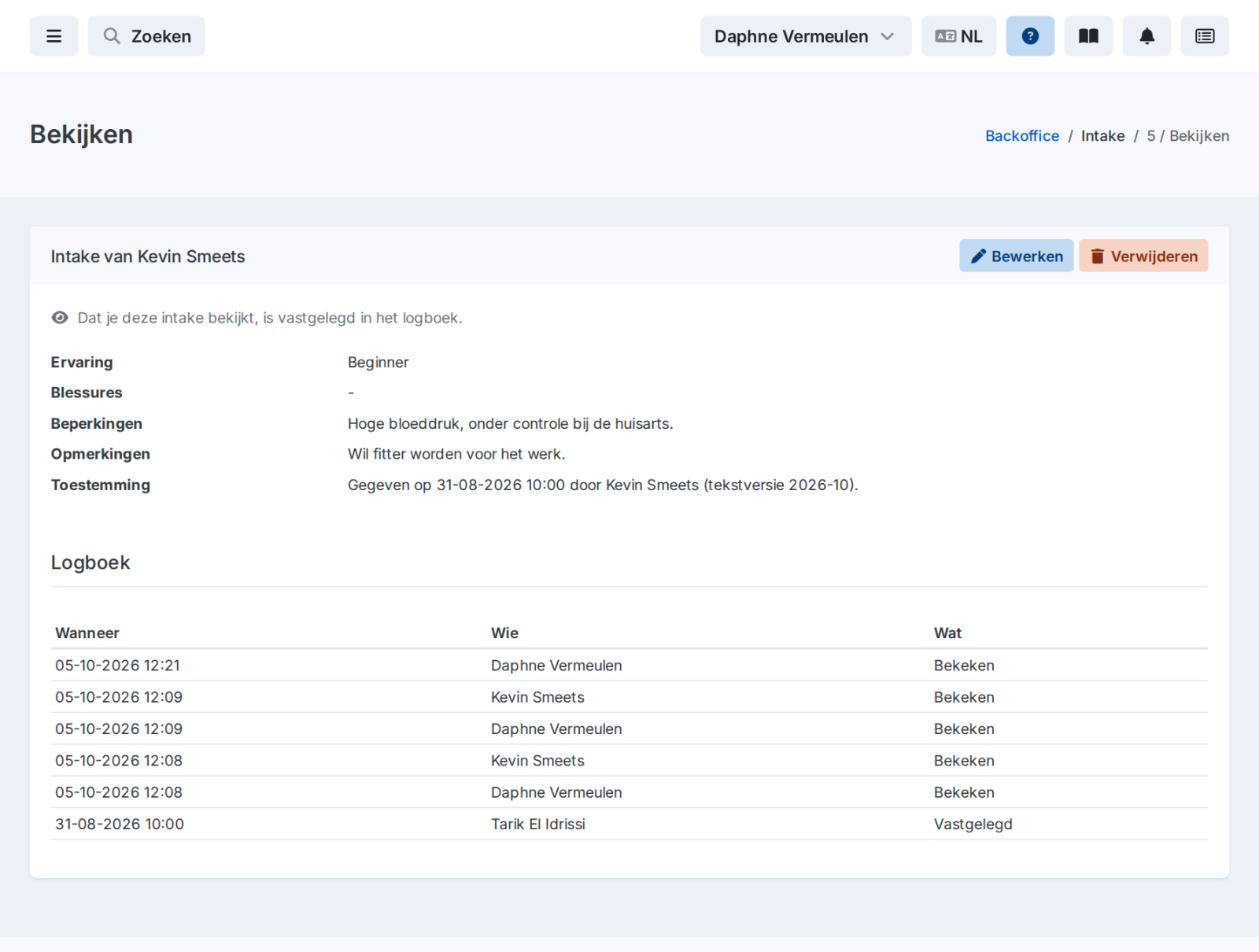Viewport: 1259px width, 952px height.
Task: Select the Toestemming text with tekstversie 2026-10
Action: click(x=603, y=485)
